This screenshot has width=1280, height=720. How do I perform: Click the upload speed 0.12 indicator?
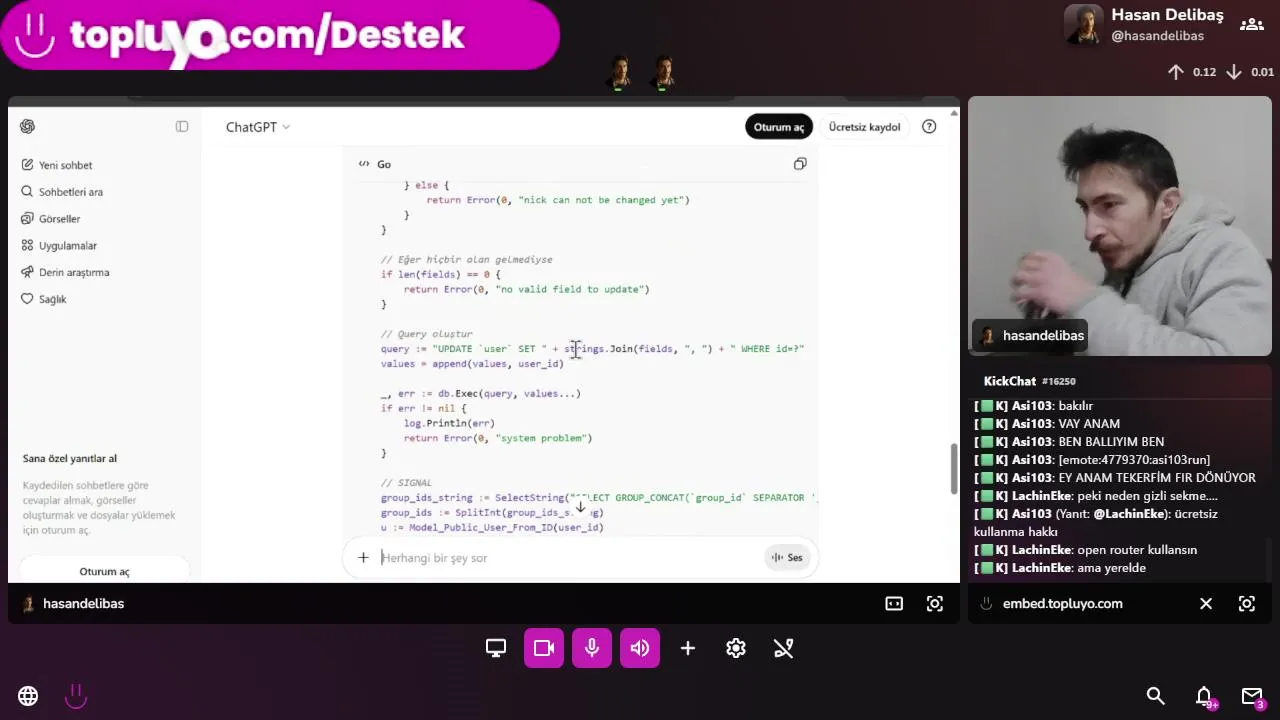pos(1191,72)
